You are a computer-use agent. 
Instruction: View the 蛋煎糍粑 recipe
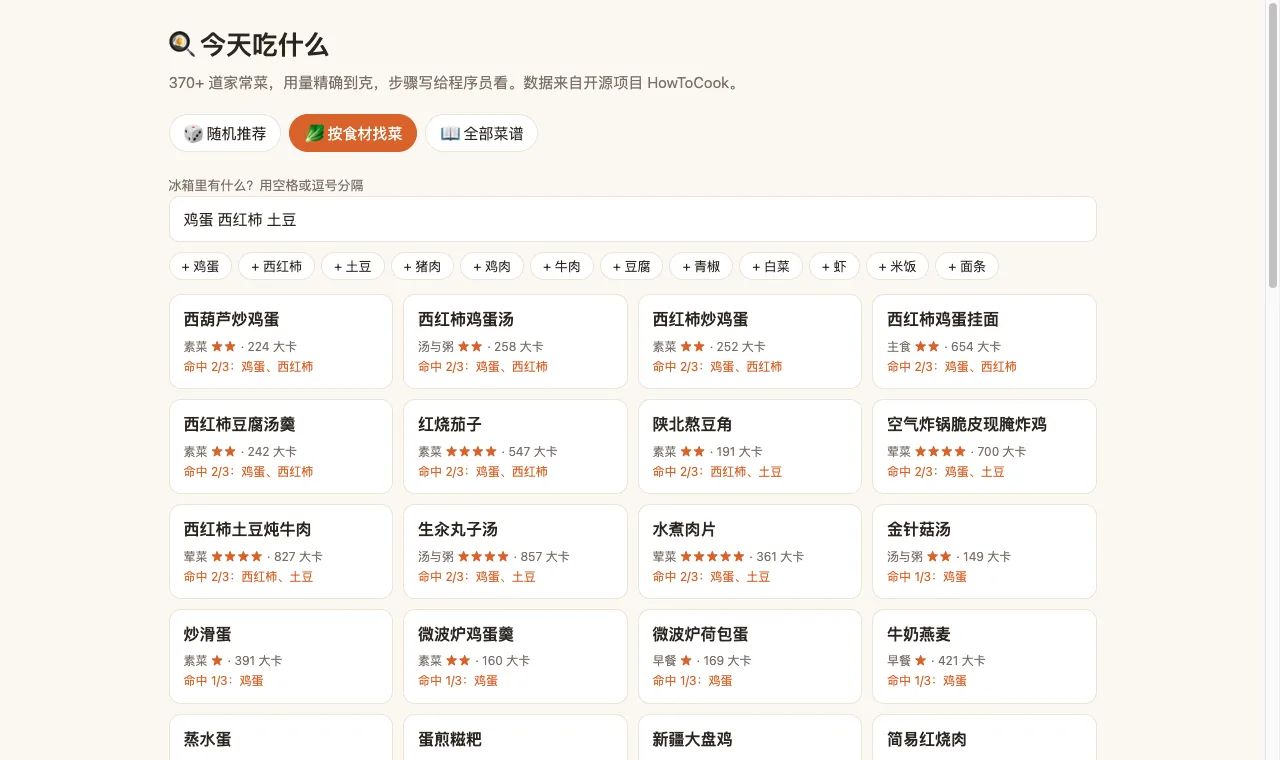point(515,737)
